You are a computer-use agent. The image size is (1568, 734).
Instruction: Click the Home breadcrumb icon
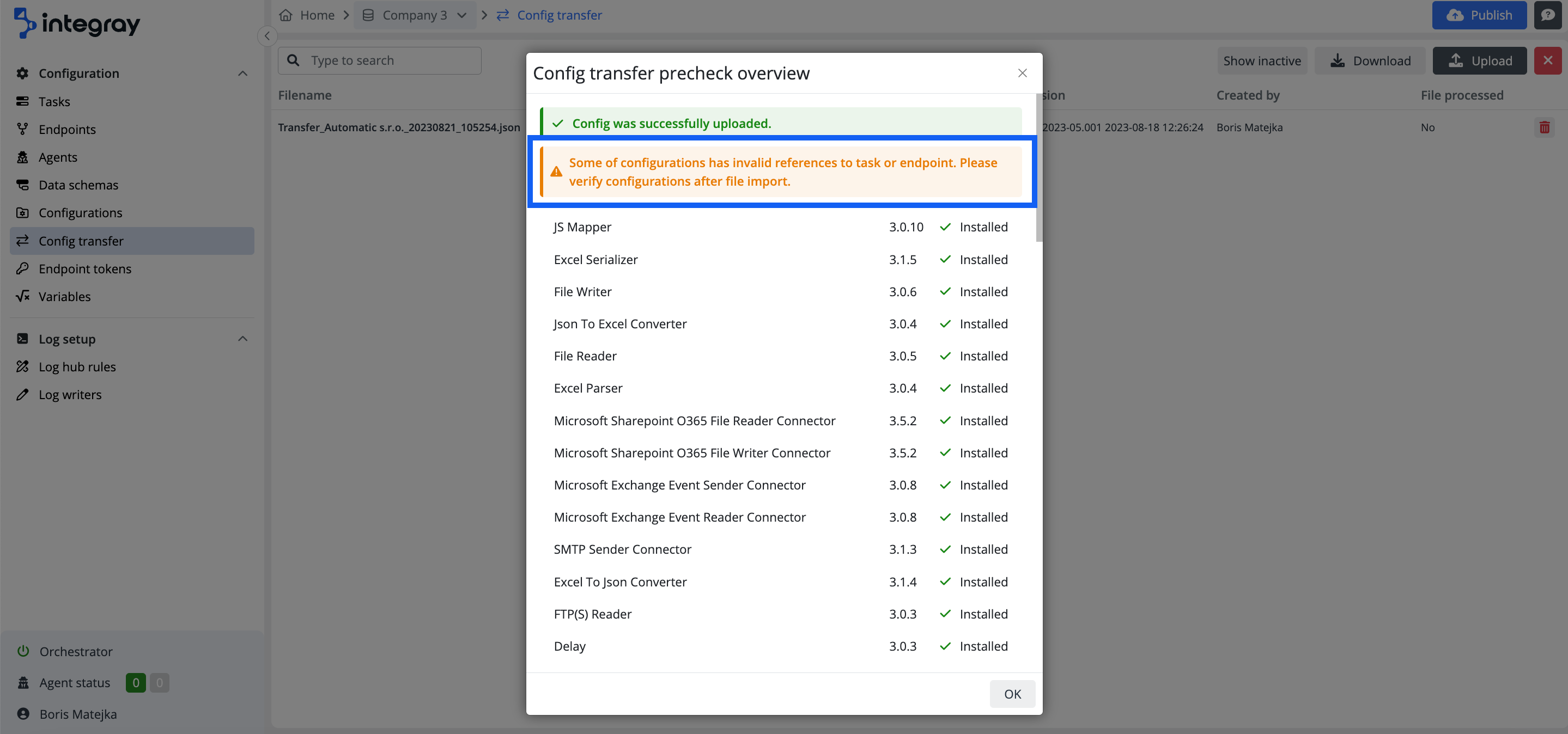pos(285,15)
